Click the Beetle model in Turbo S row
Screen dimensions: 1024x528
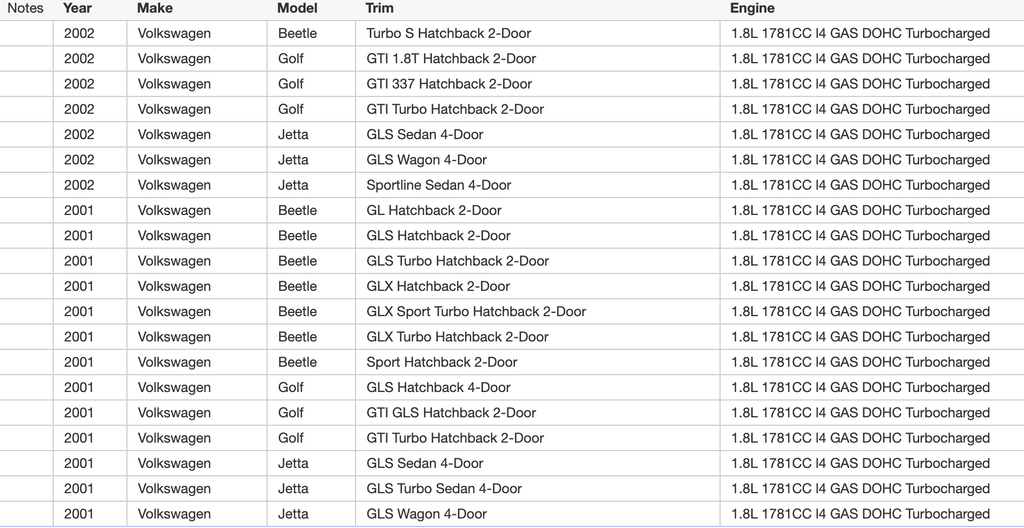point(297,33)
